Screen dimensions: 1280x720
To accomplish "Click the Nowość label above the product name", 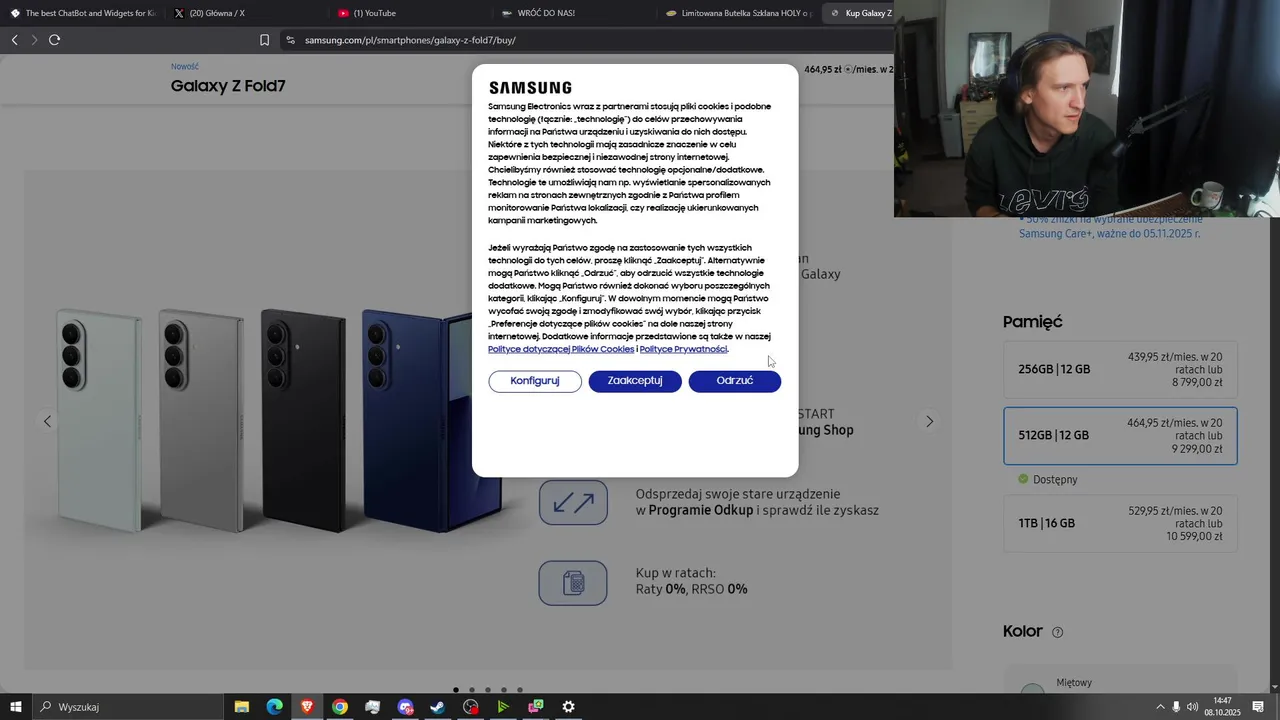I will (185, 67).
